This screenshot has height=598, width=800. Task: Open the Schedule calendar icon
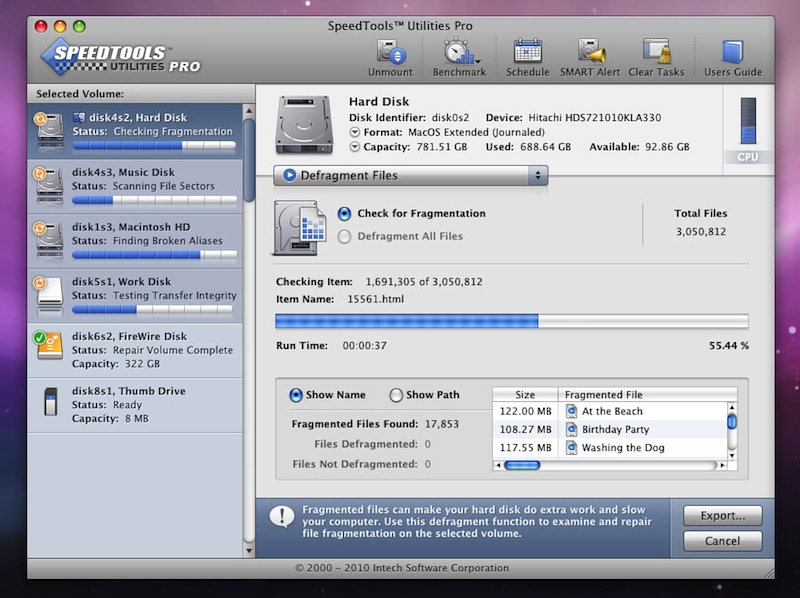click(x=527, y=52)
